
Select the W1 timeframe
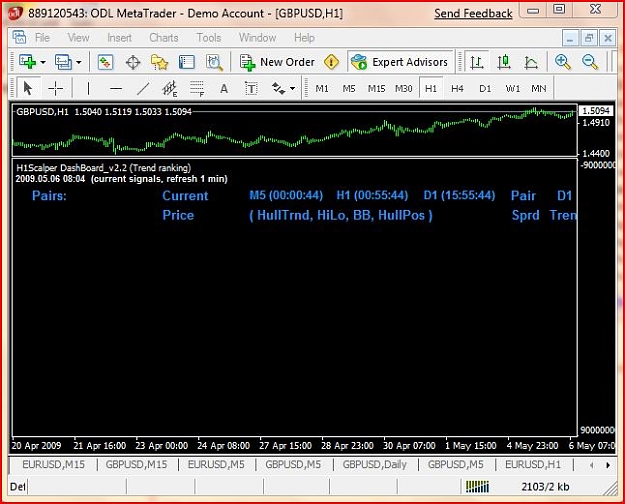pos(513,89)
